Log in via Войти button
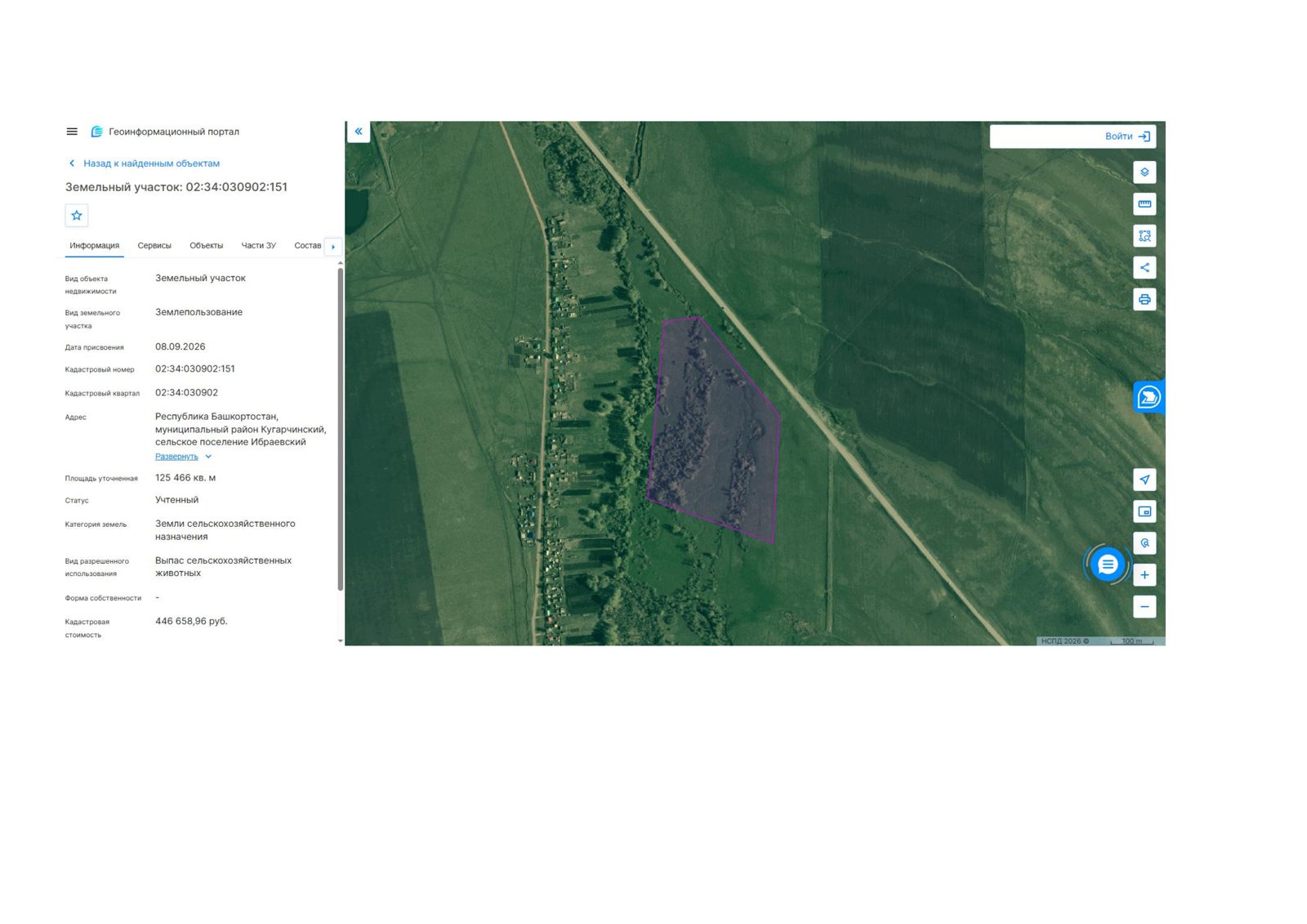The width and height of the screenshot is (1307, 924). coord(1127,136)
